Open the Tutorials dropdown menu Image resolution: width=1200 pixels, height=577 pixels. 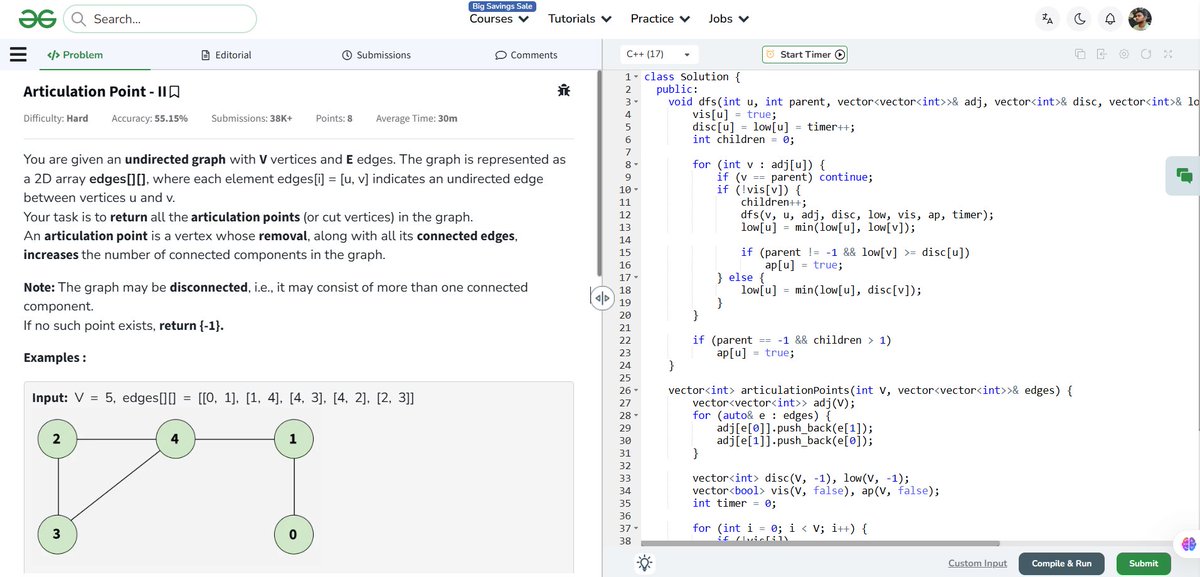click(579, 19)
